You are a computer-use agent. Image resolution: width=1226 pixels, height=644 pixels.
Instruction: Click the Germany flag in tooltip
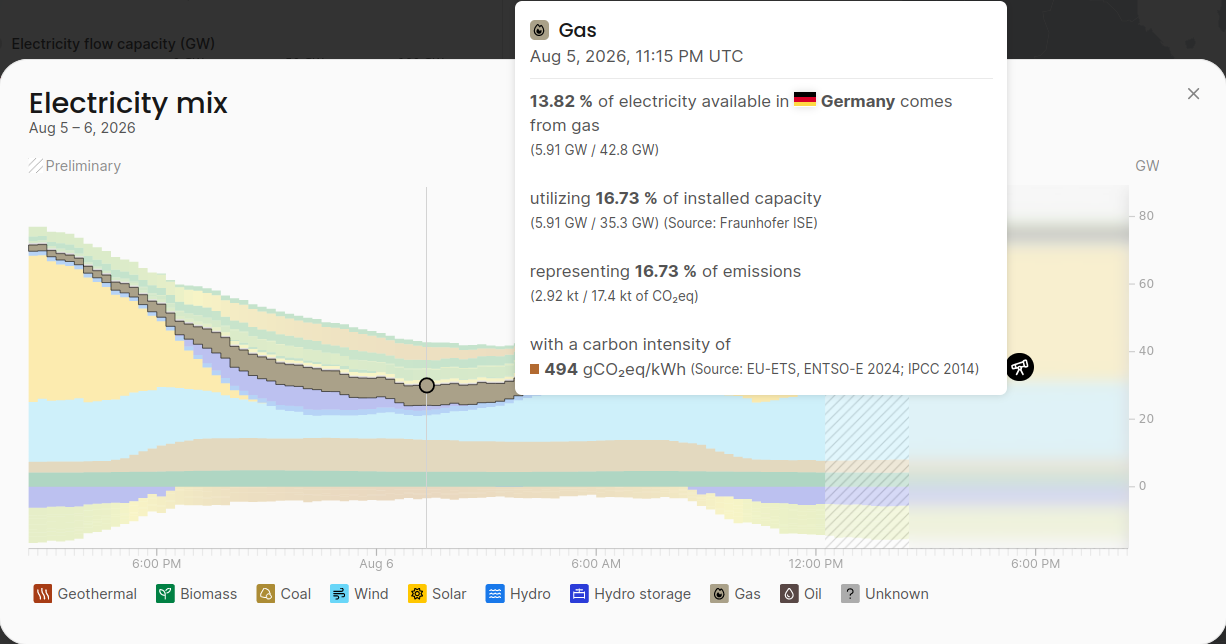[x=805, y=101]
